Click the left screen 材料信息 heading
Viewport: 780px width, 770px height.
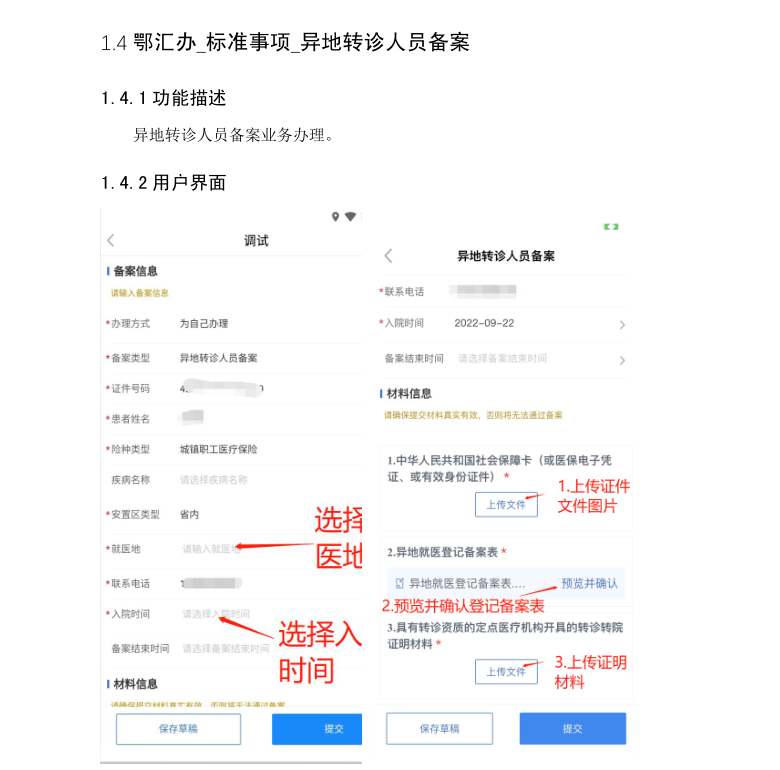coord(135,684)
